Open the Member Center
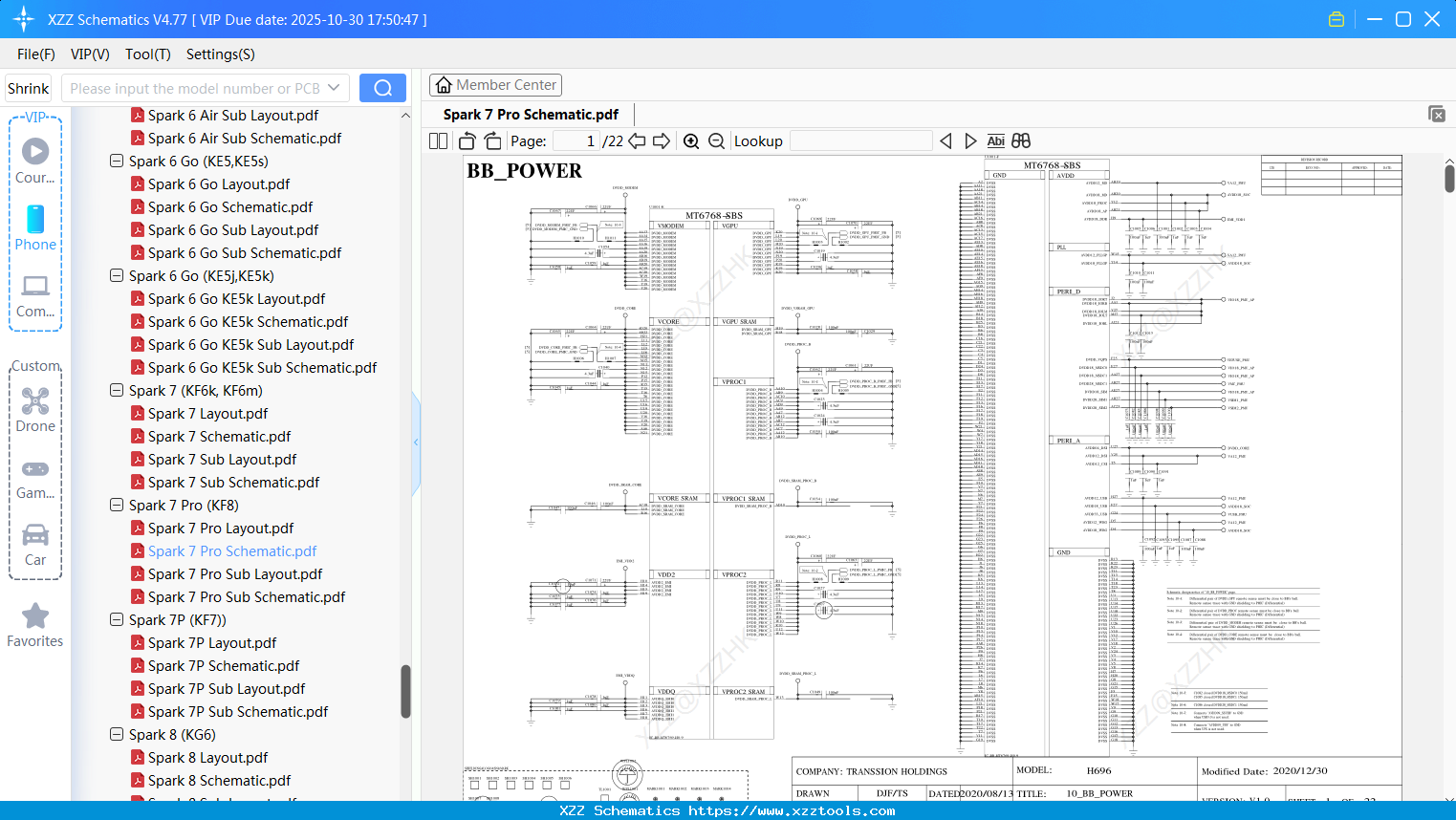 495,84
